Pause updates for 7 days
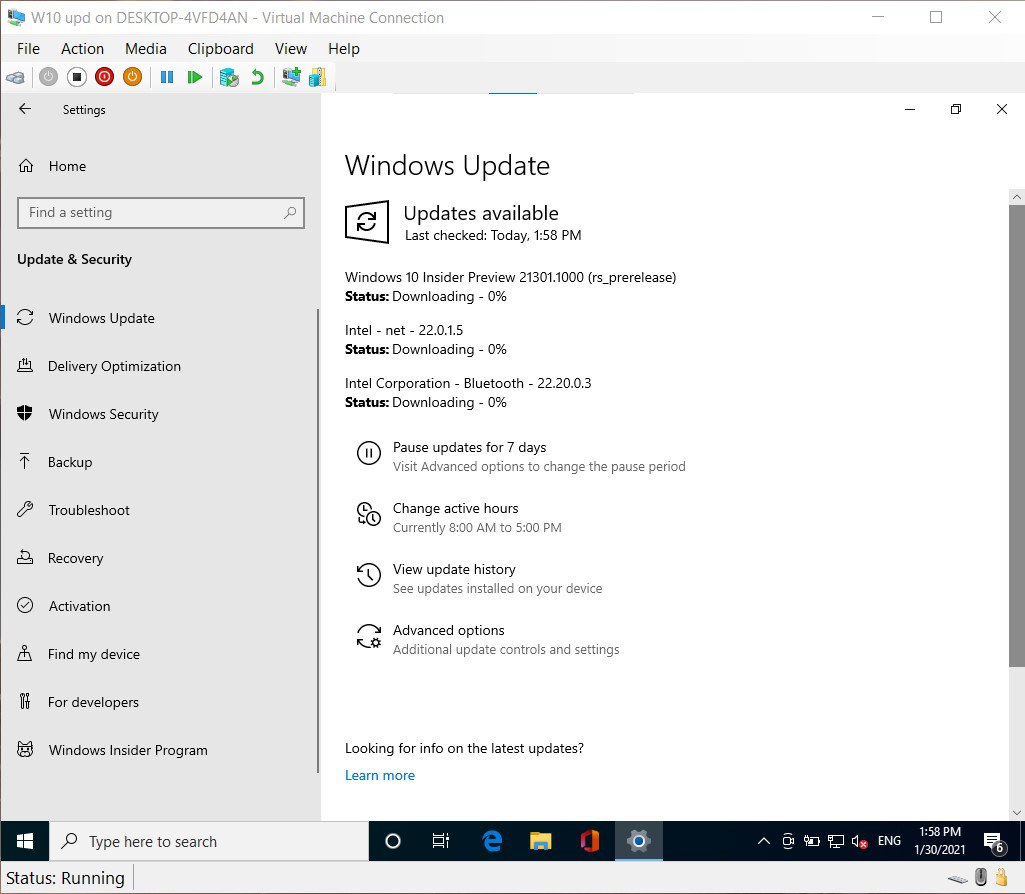1025x894 pixels. point(521,456)
